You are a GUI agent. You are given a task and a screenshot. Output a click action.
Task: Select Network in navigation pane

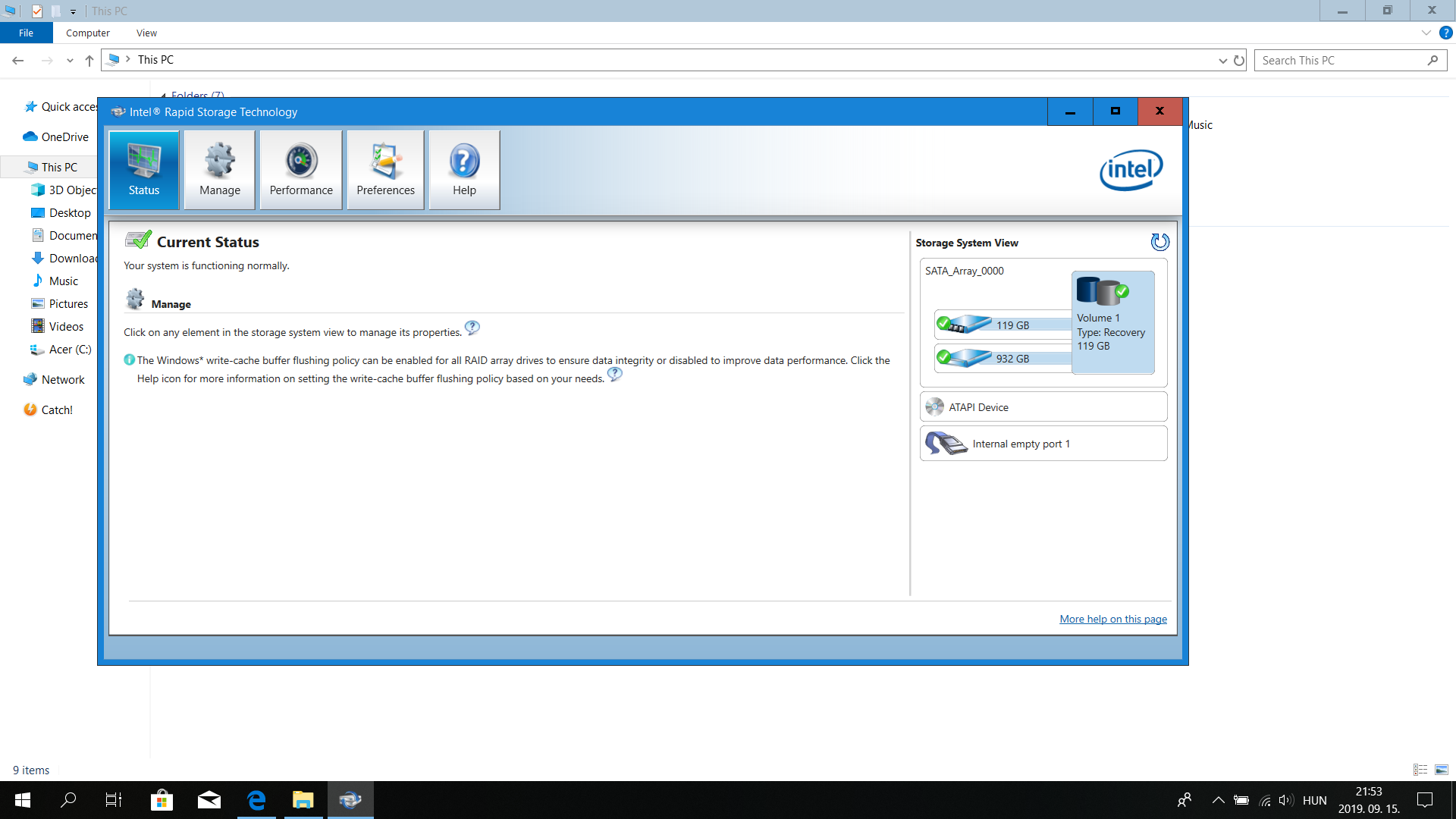54,379
